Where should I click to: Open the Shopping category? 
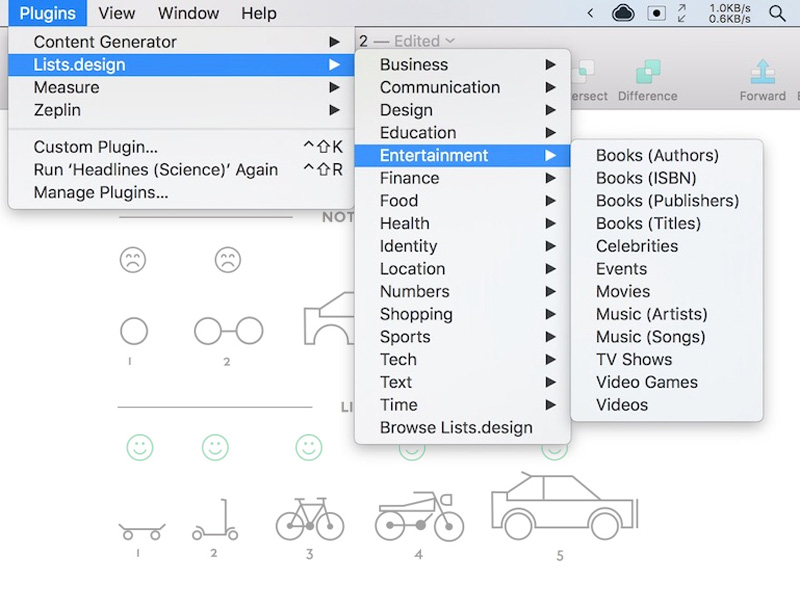tap(462, 314)
